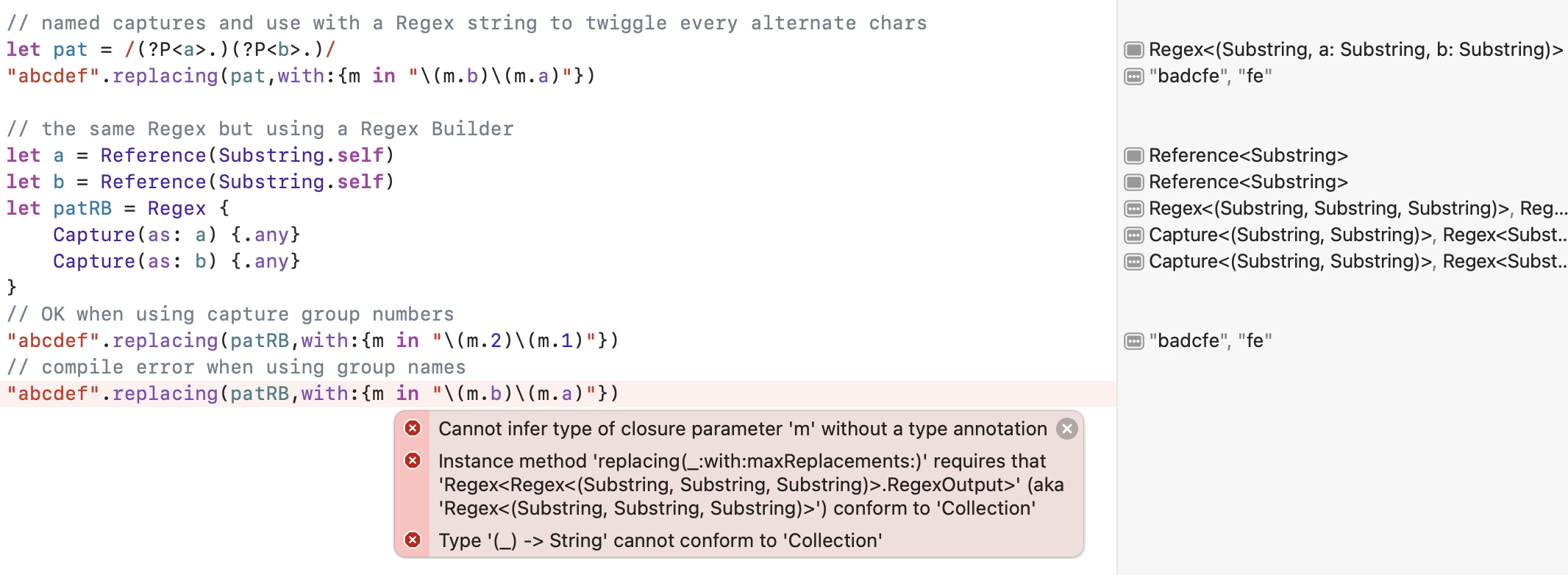
Task: Click 'patRB' in the let patRB declaration
Action: (x=82, y=209)
